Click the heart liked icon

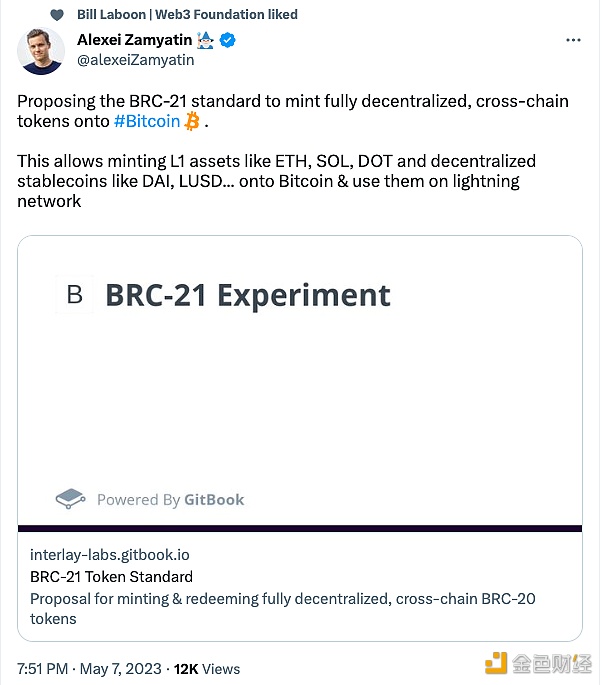tap(57, 15)
